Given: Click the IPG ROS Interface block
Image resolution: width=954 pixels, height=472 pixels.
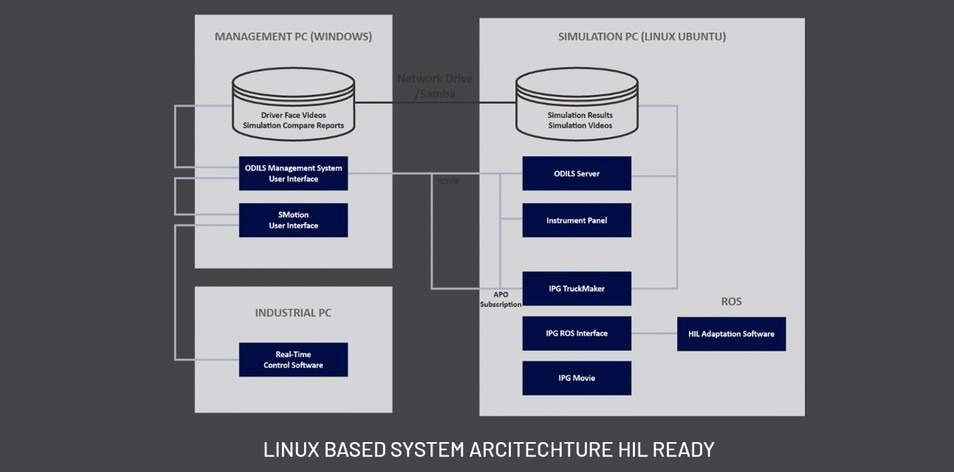Looking at the screenshot, I should (x=576, y=333).
